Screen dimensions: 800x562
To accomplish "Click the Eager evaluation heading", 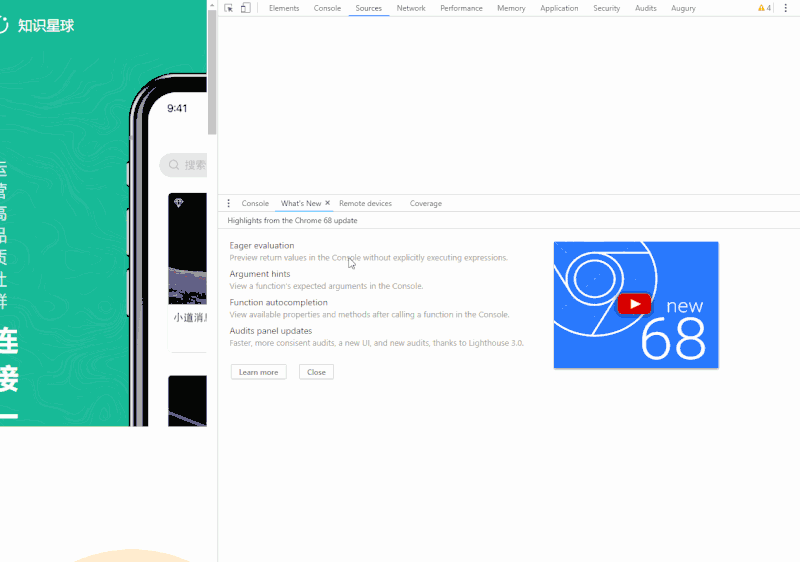I will point(262,245).
